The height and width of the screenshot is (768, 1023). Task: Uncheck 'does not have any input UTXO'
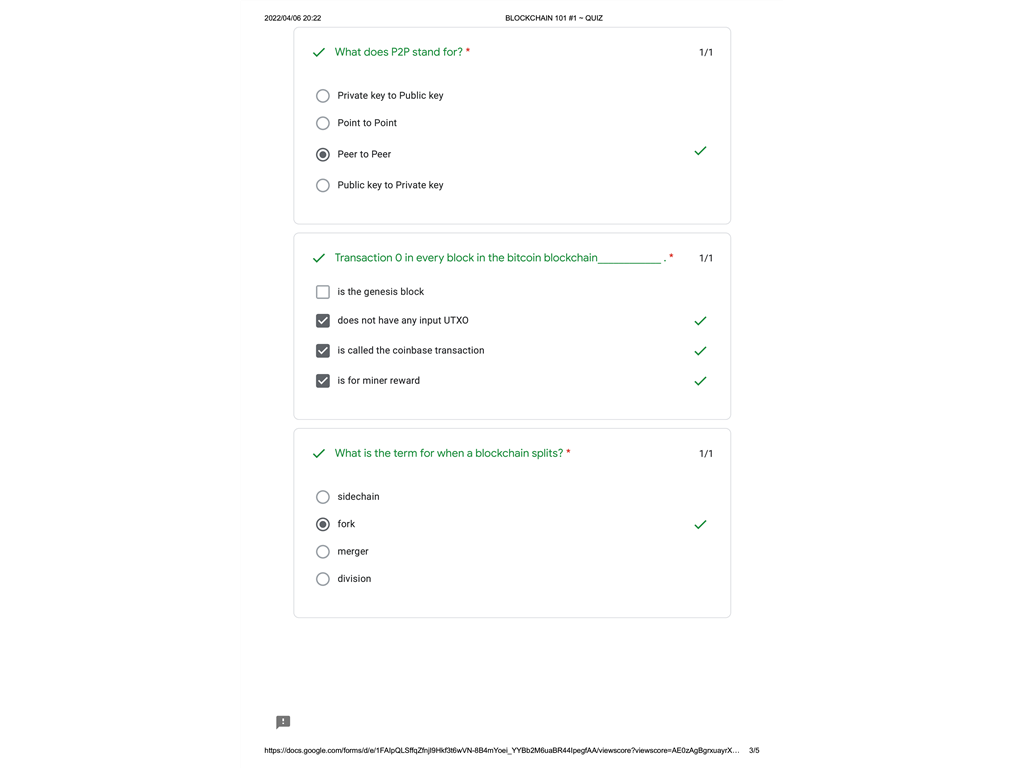coord(322,321)
